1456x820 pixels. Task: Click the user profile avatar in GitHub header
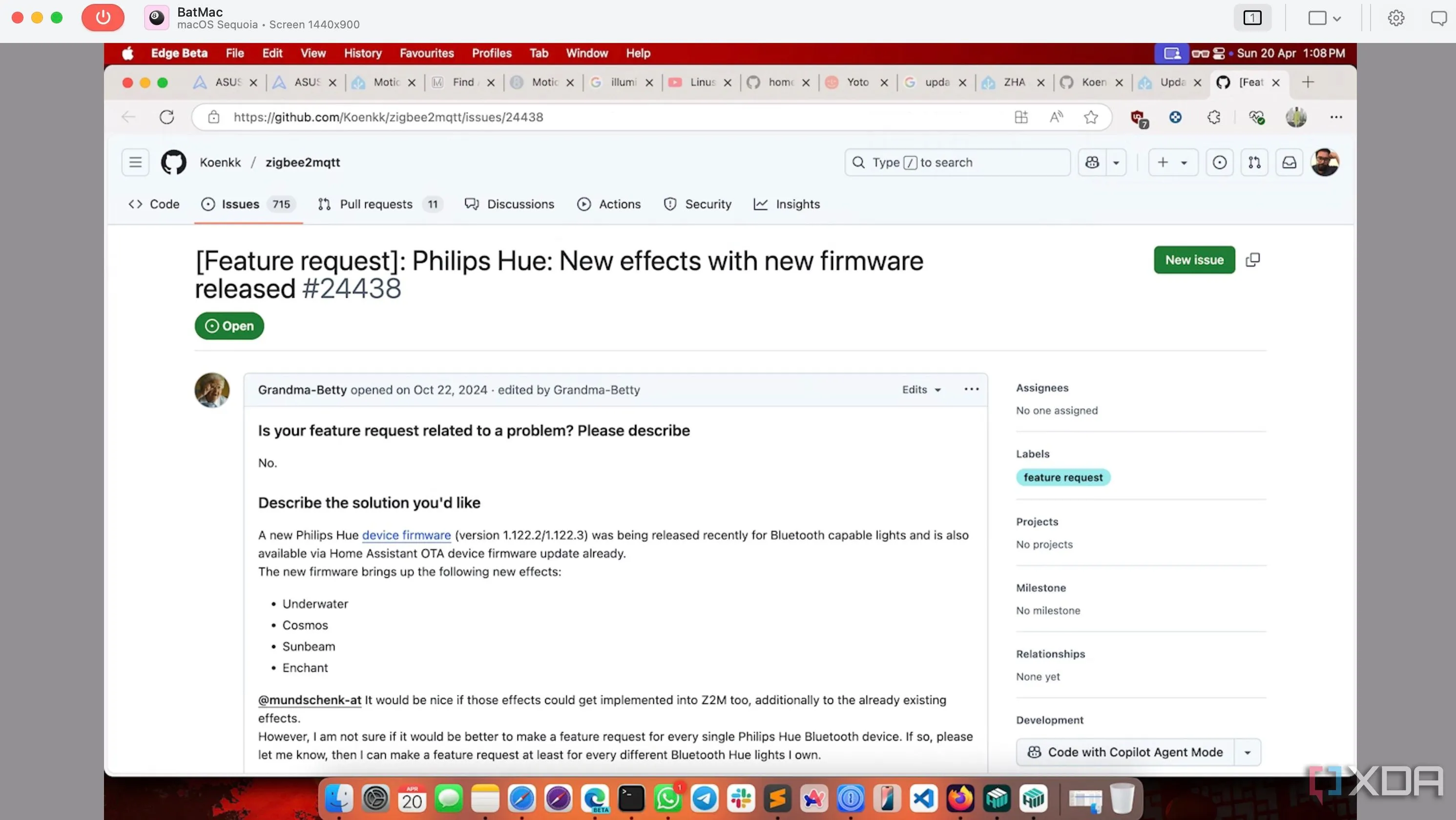click(1325, 163)
